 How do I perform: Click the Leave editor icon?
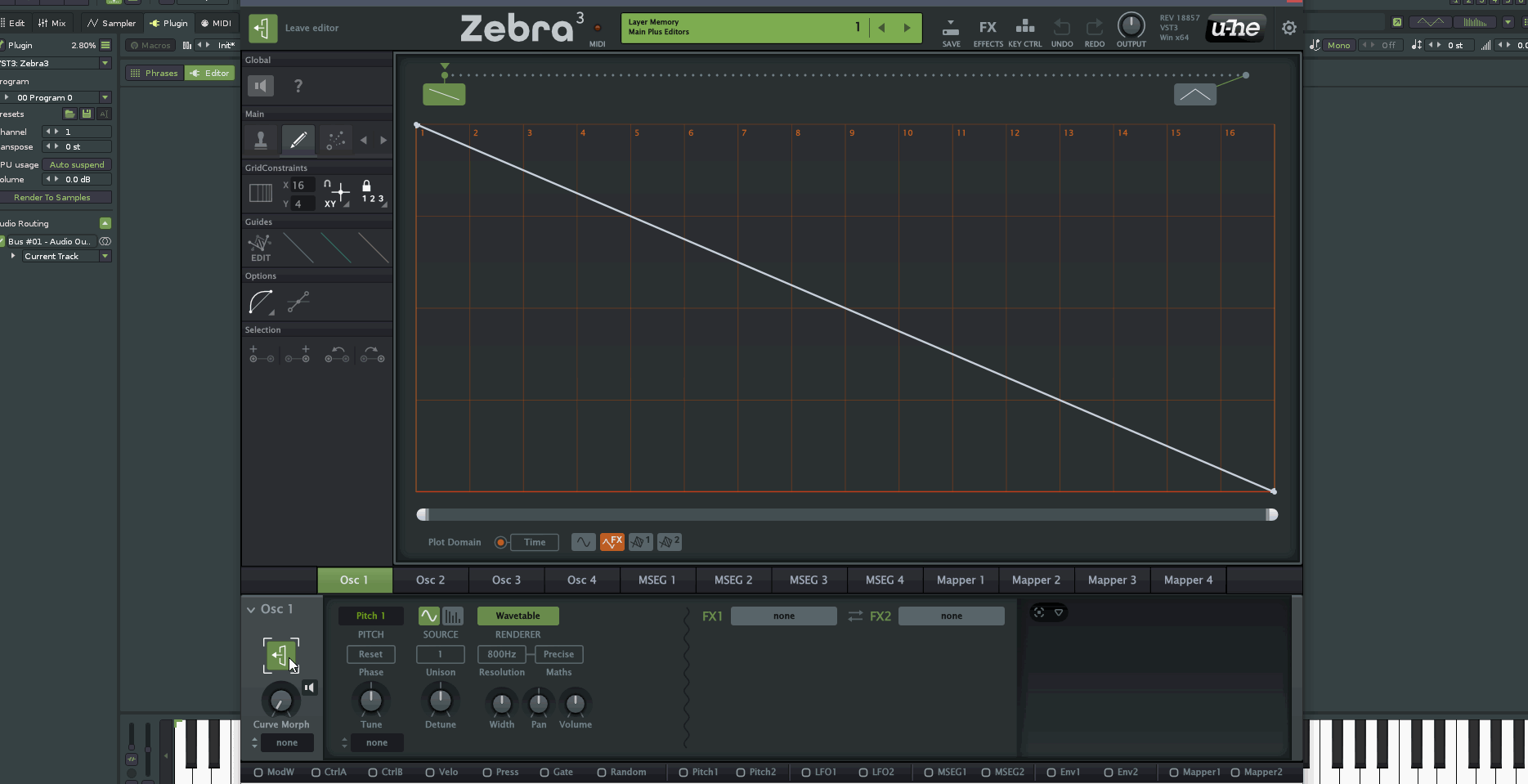pyautogui.click(x=262, y=29)
